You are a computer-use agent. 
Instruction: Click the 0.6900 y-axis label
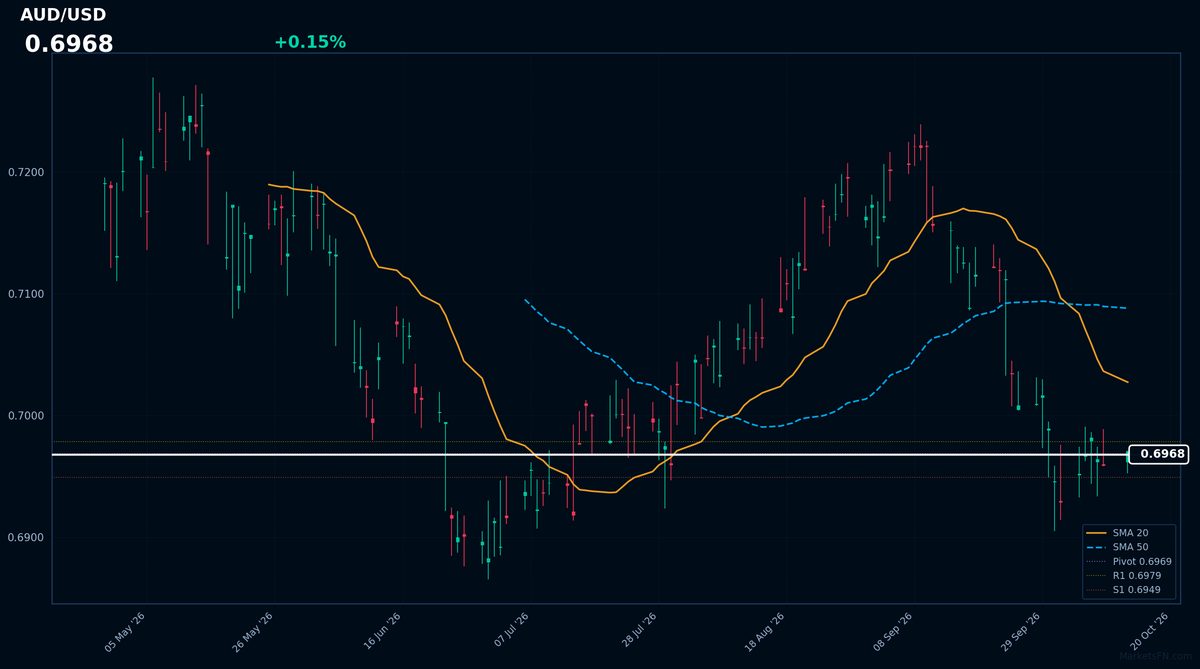pyautogui.click(x=27, y=538)
